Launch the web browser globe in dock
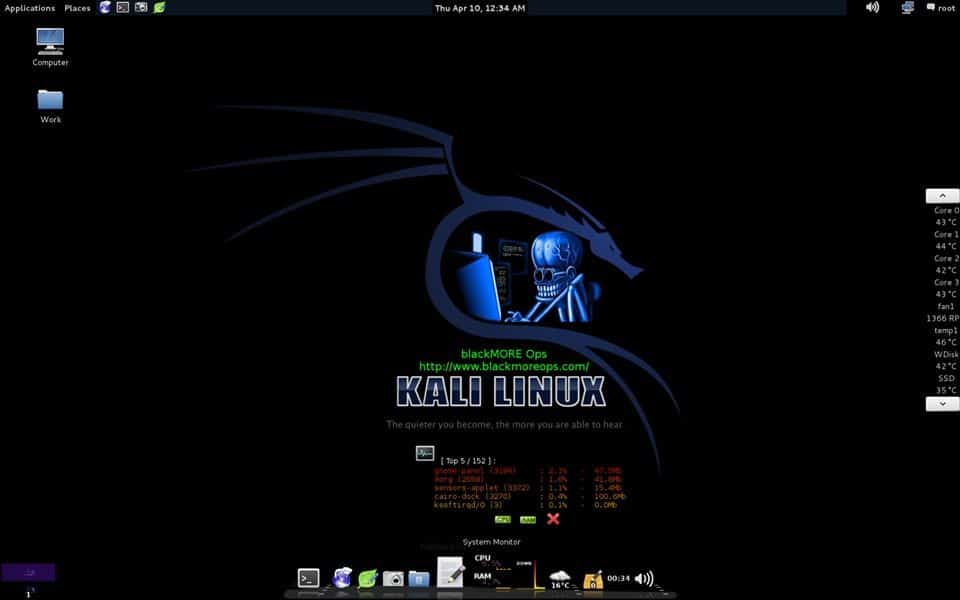This screenshot has width=960, height=600. coord(342,577)
